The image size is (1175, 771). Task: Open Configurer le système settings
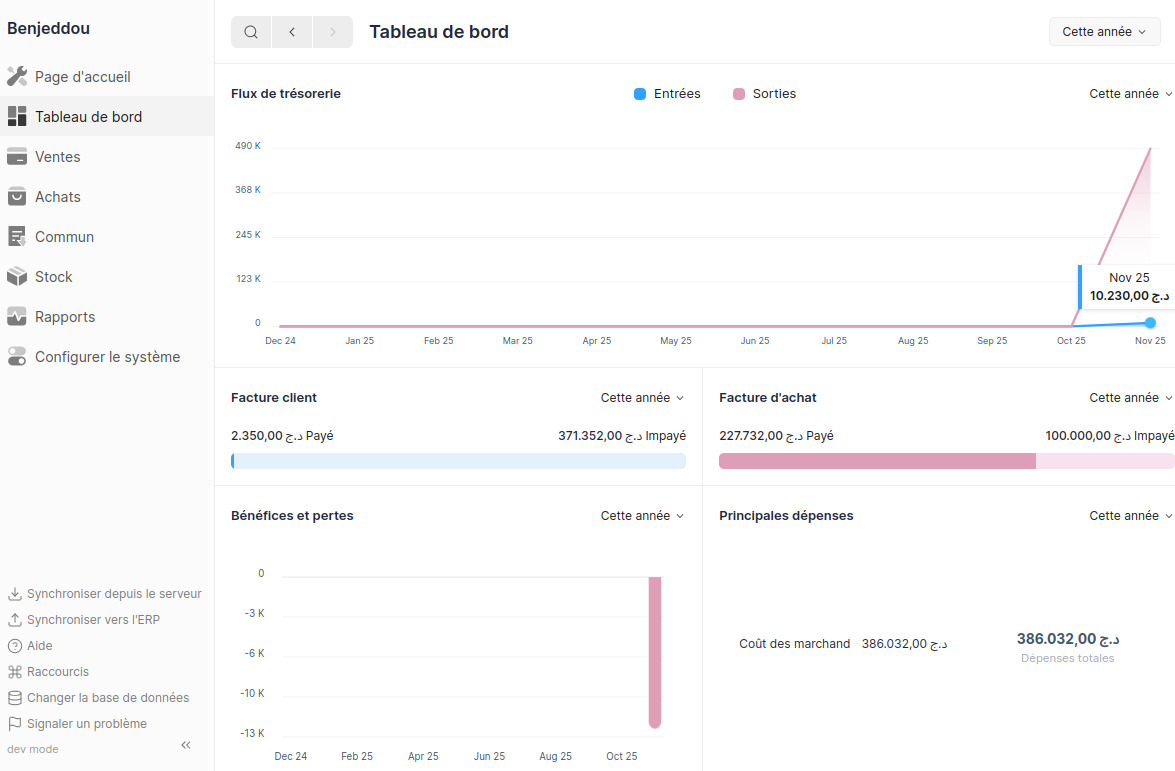[107, 357]
